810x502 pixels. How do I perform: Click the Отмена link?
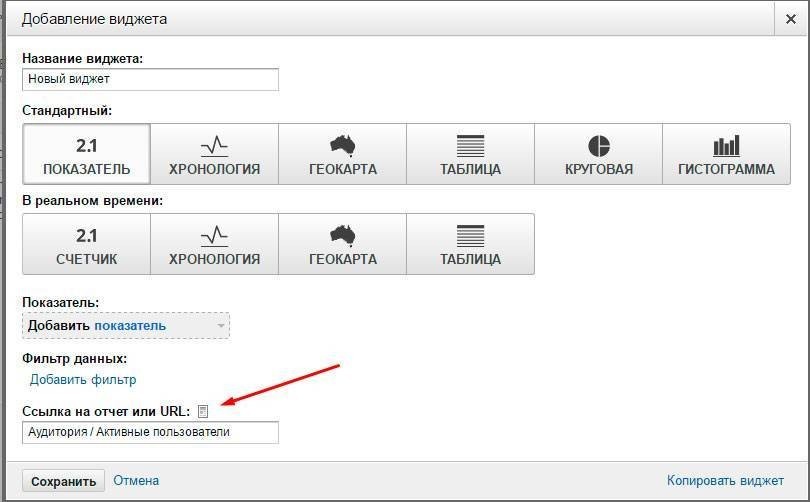(136, 481)
